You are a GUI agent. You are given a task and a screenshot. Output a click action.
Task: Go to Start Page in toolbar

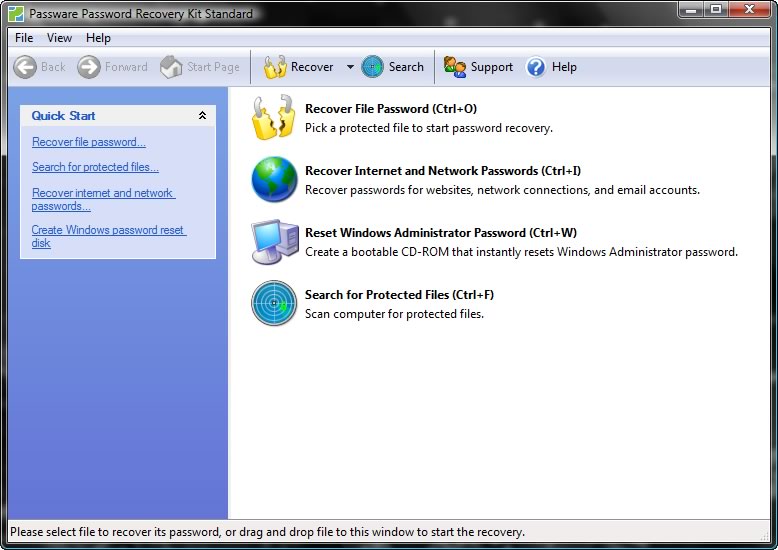201,67
